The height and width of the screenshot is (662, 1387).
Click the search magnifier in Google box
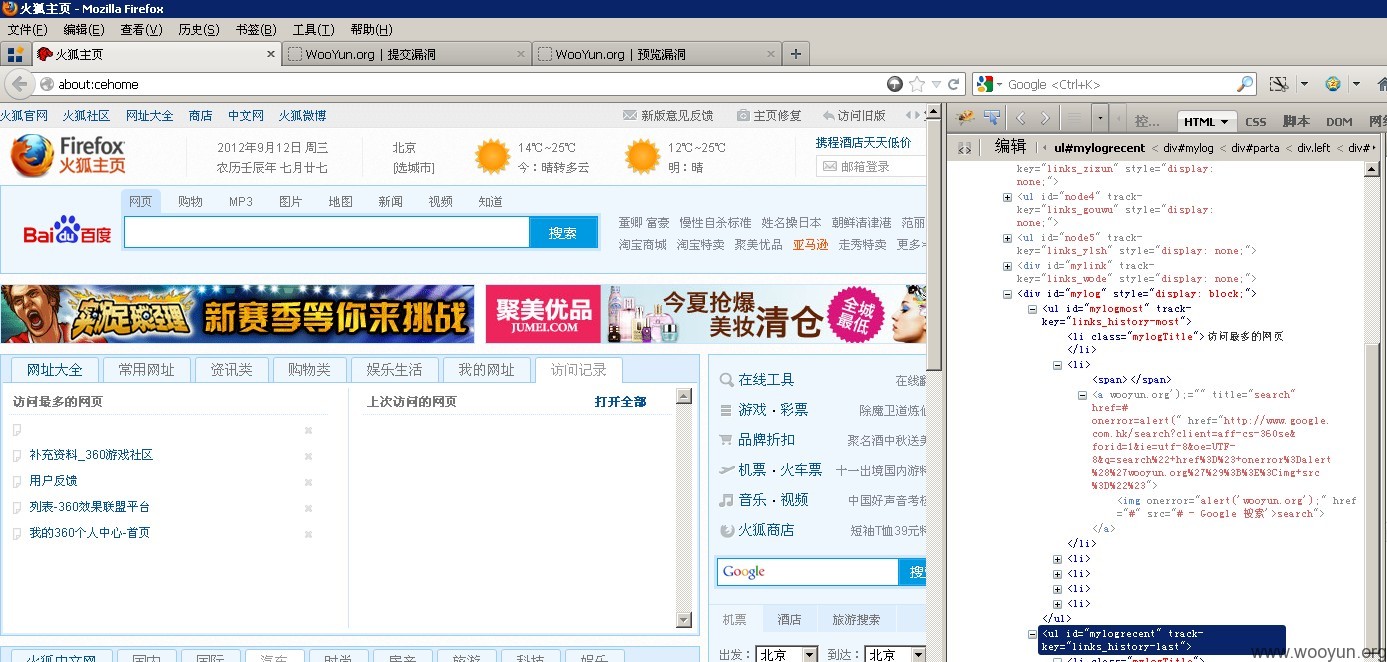click(1245, 84)
